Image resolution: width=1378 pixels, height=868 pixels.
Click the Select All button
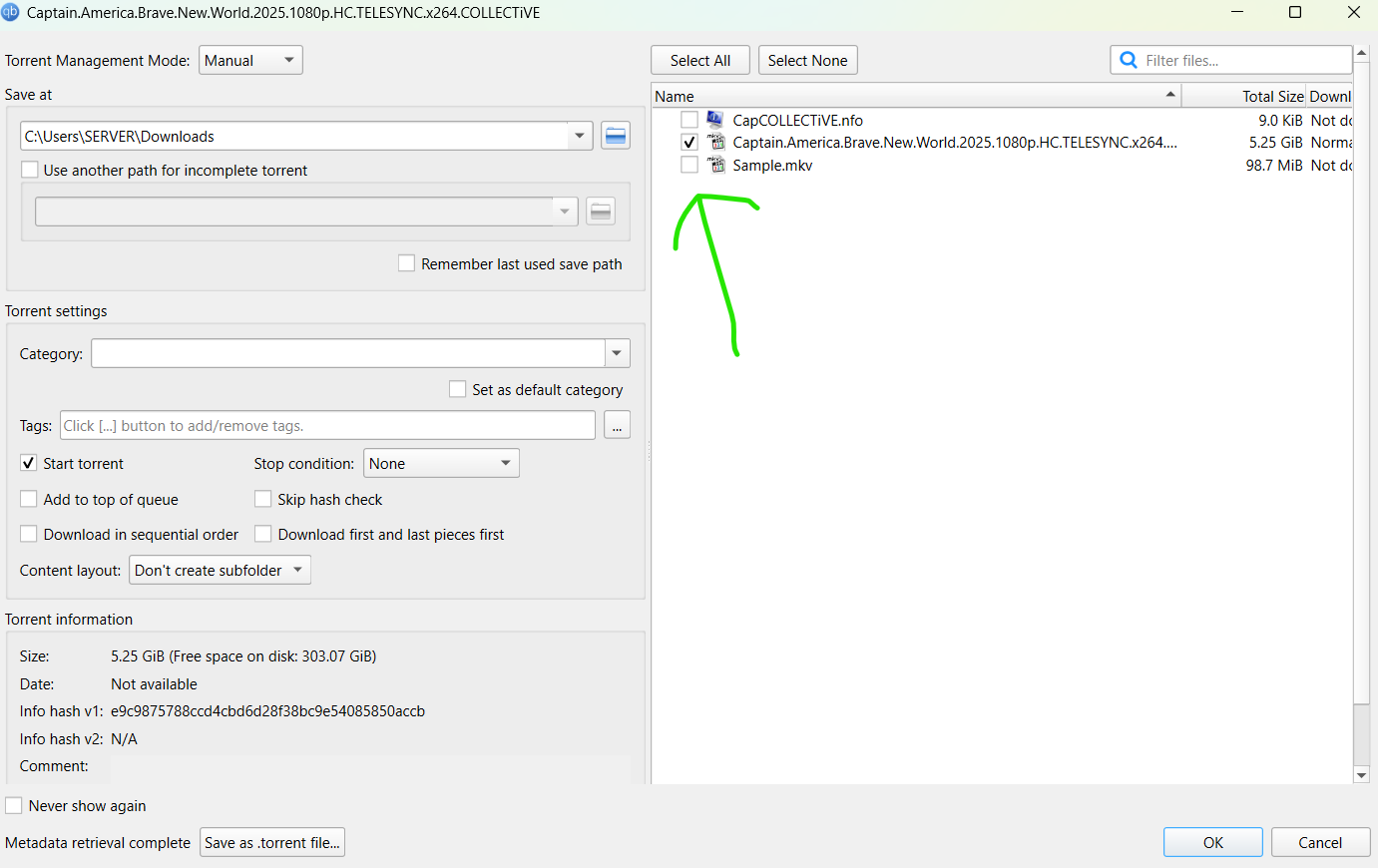click(x=700, y=60)
